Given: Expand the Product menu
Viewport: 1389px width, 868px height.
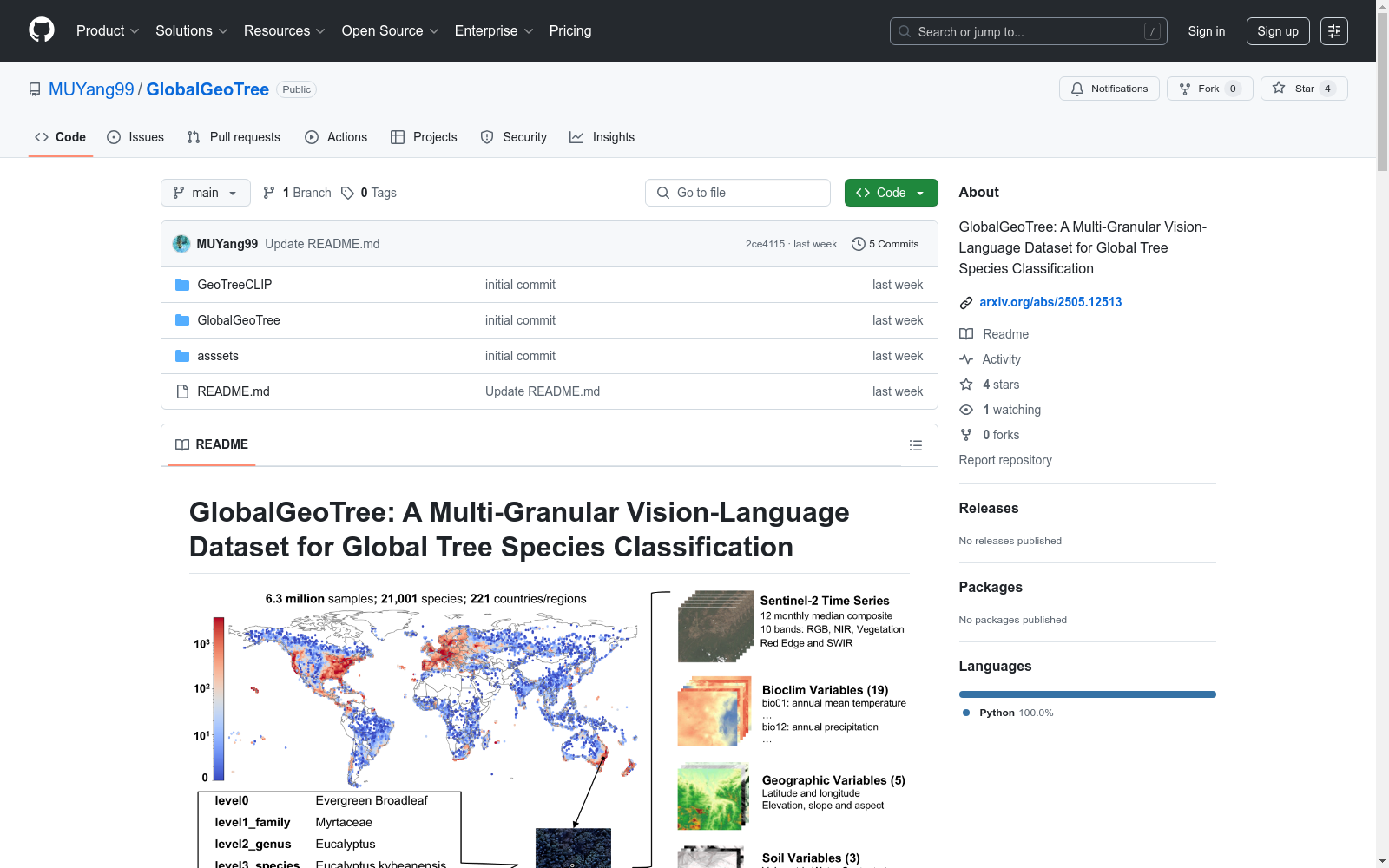Looking at the screenshot, I should 108,31.
